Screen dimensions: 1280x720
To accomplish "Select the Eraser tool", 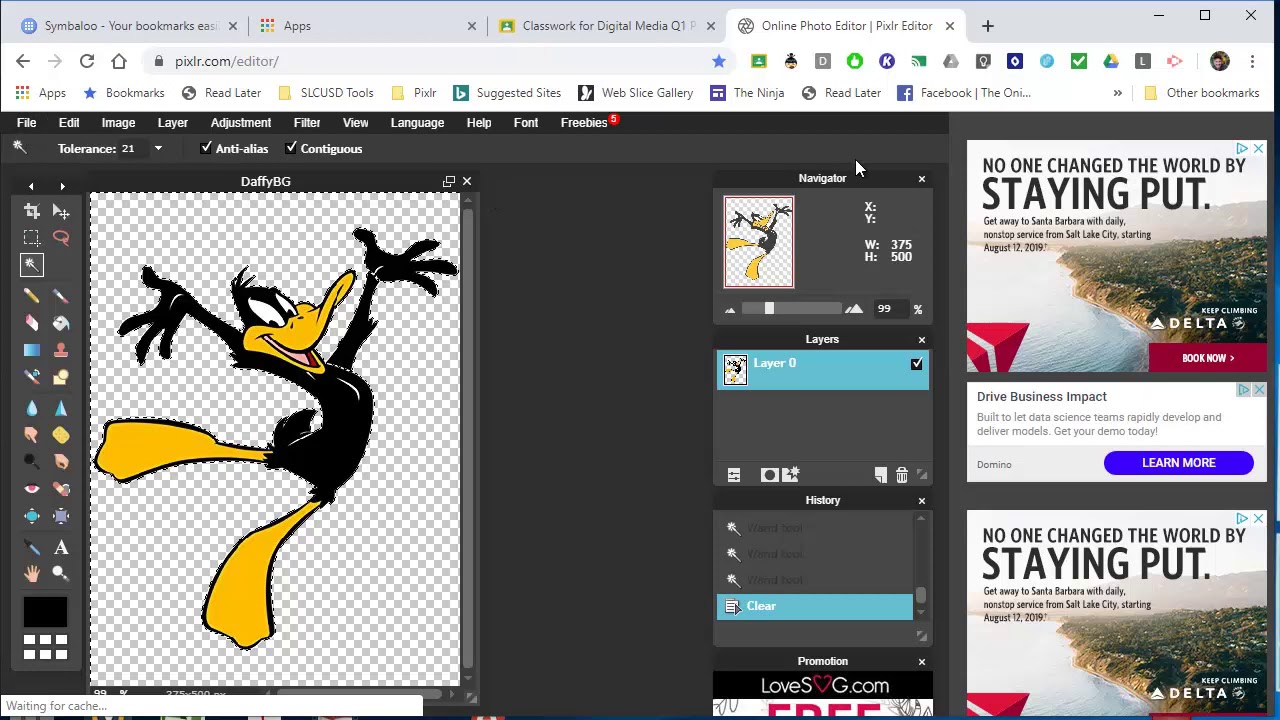I will point(32,323).
